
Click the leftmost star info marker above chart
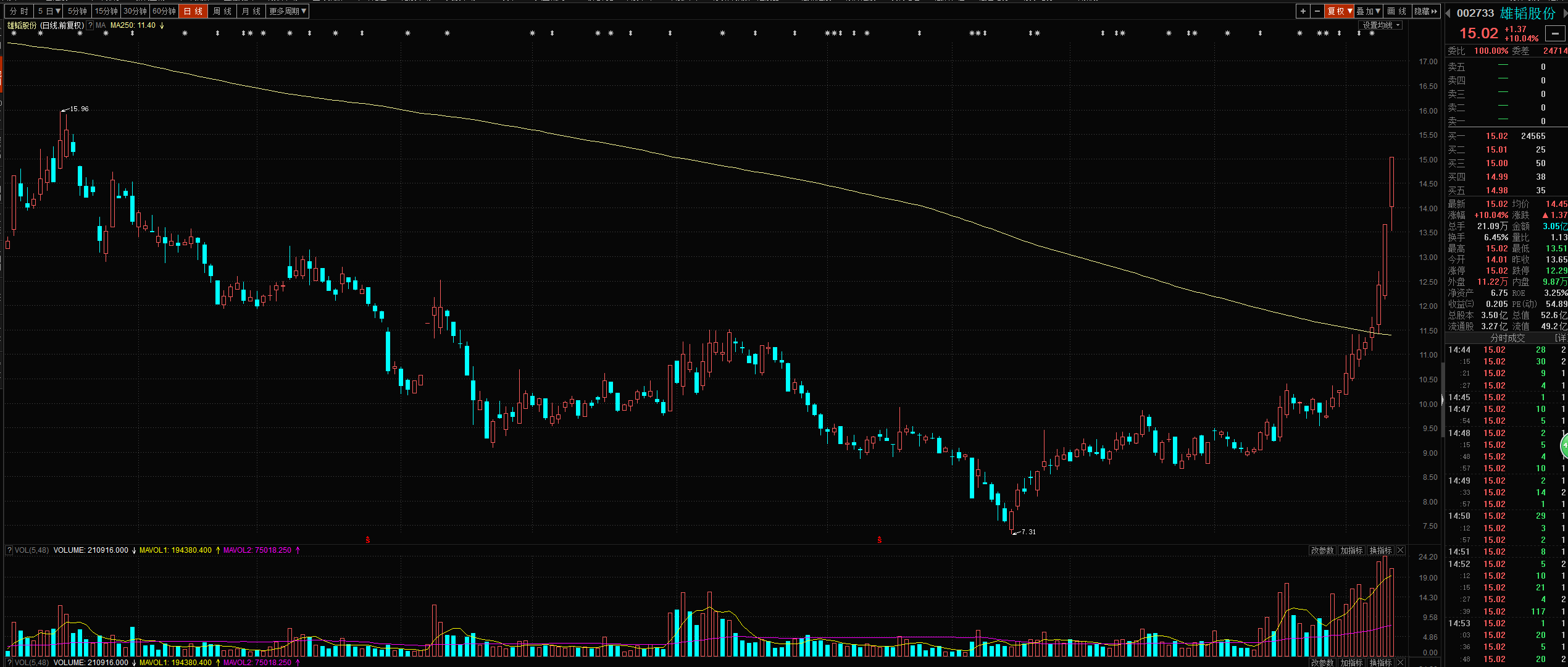pyautogui.click(x=14, y=33)
